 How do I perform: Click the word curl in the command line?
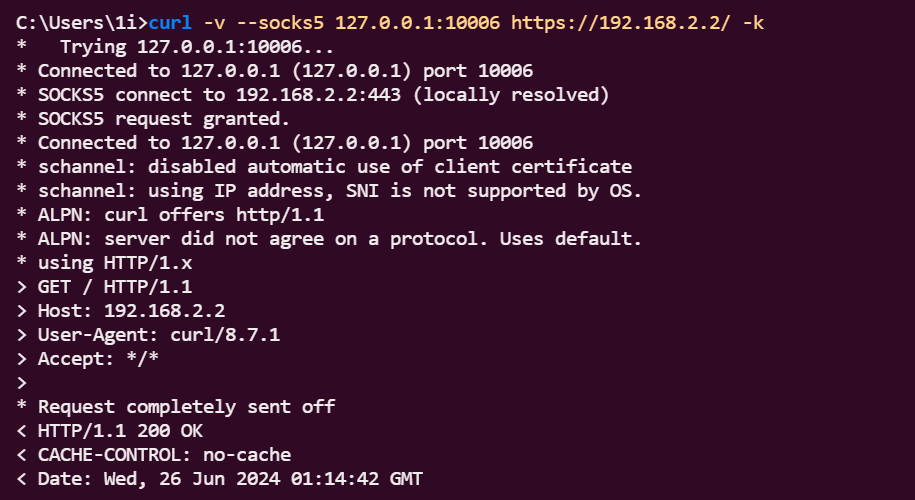(170, 23)
